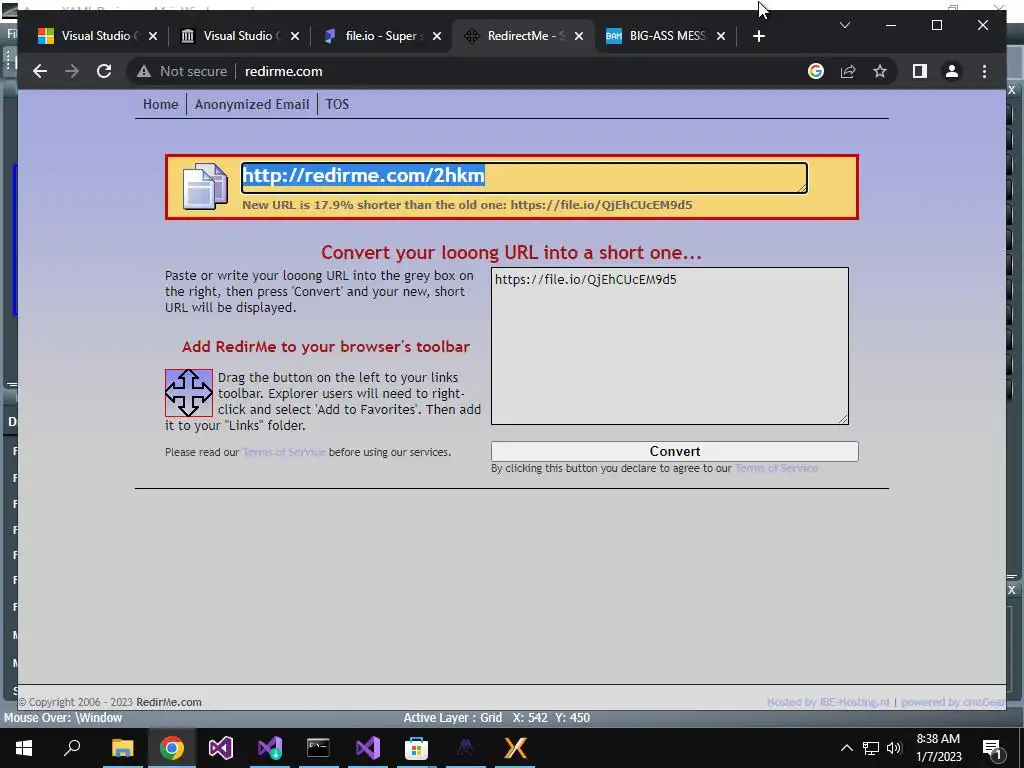Click the browser forward arrow
1024x768 pixels.
coord(72,71)
